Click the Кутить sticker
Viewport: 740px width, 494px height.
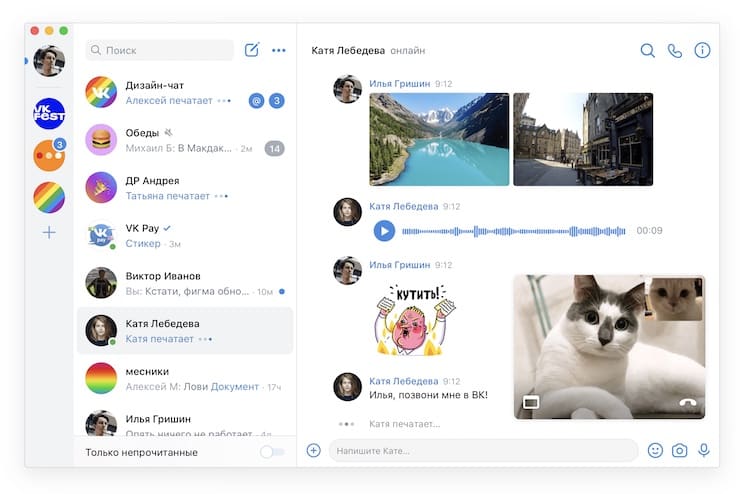tap(415, 320)
